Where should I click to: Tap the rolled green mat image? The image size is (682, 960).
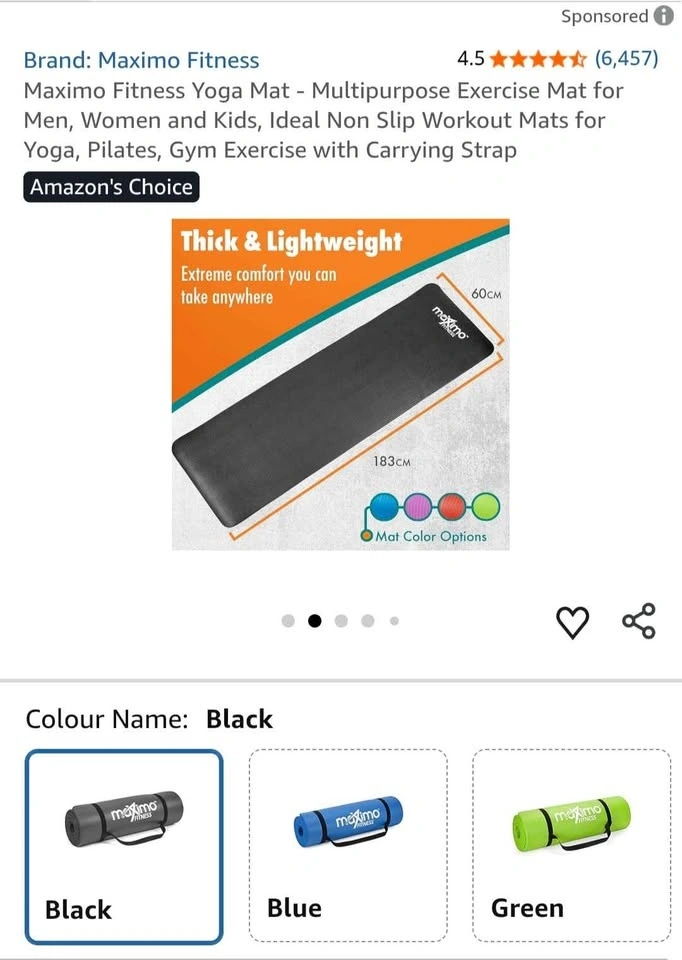[571, 823]
